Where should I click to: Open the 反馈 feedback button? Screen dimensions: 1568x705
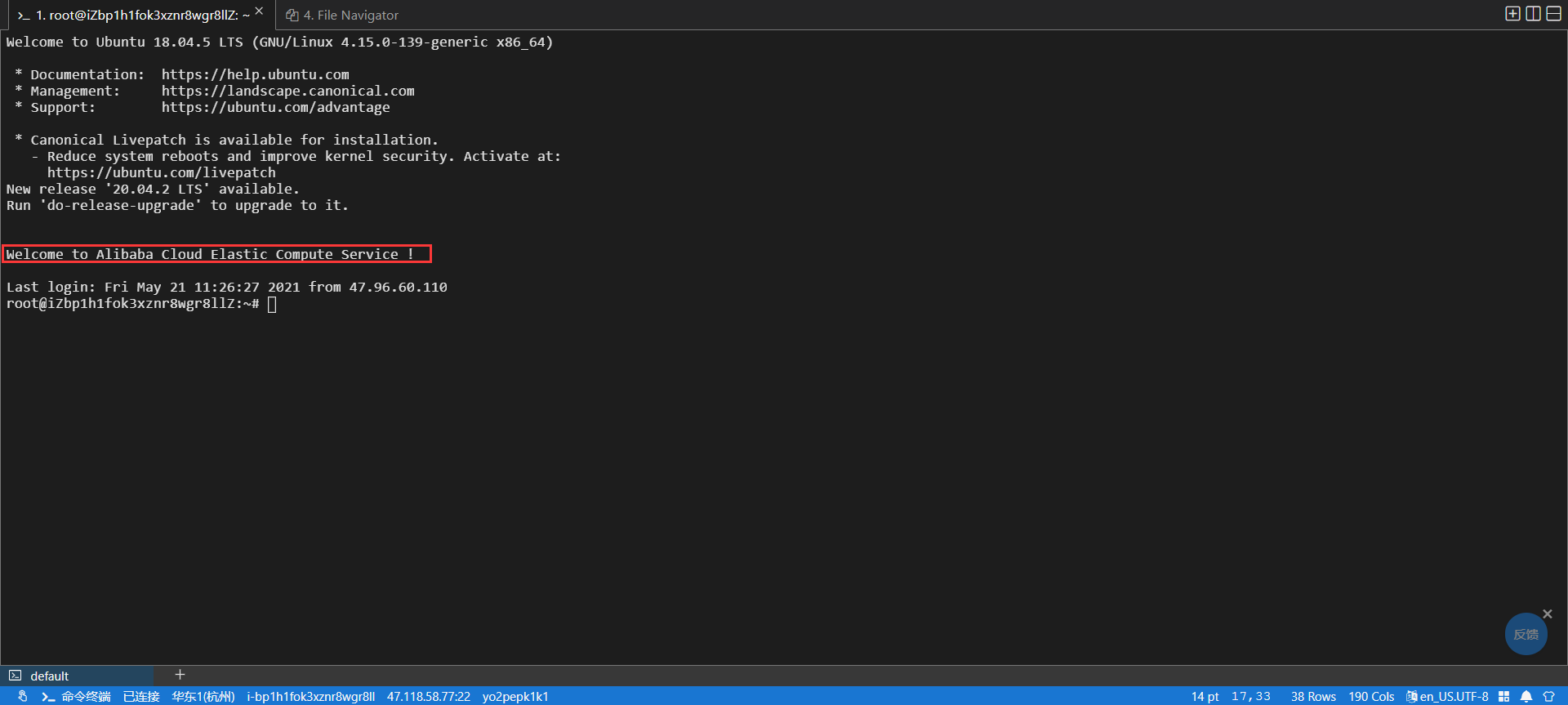click(x=1526, y=634)
